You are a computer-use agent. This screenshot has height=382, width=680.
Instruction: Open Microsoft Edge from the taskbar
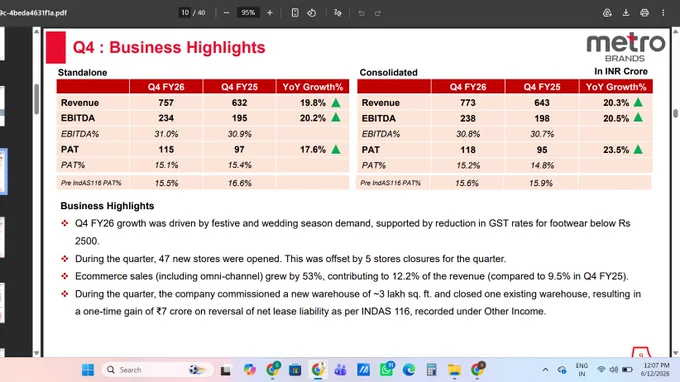click(x=409, y=370)
